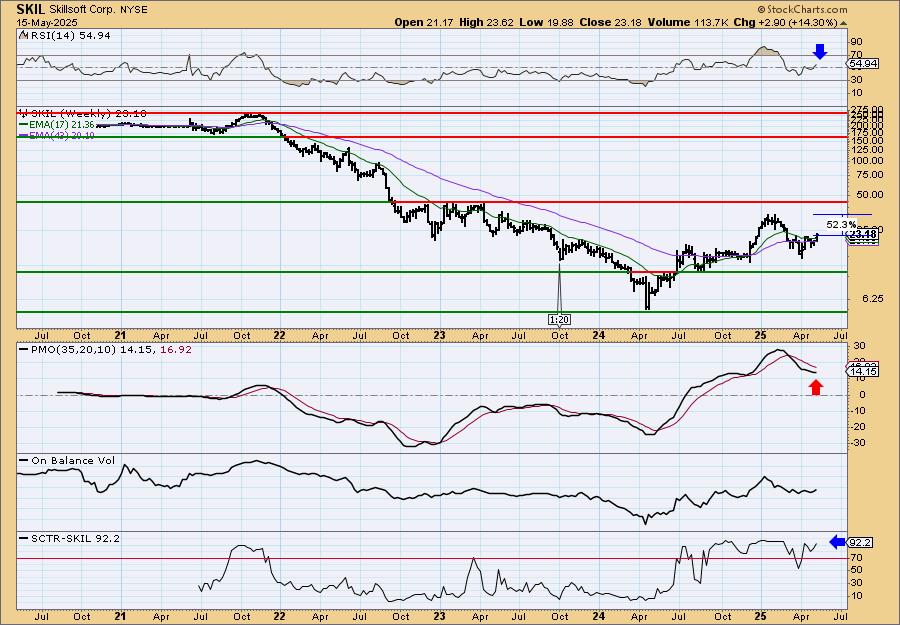The image size is (900, 625).
Task: Click the SKIL (Weekly) price legend
Action: 83,114
